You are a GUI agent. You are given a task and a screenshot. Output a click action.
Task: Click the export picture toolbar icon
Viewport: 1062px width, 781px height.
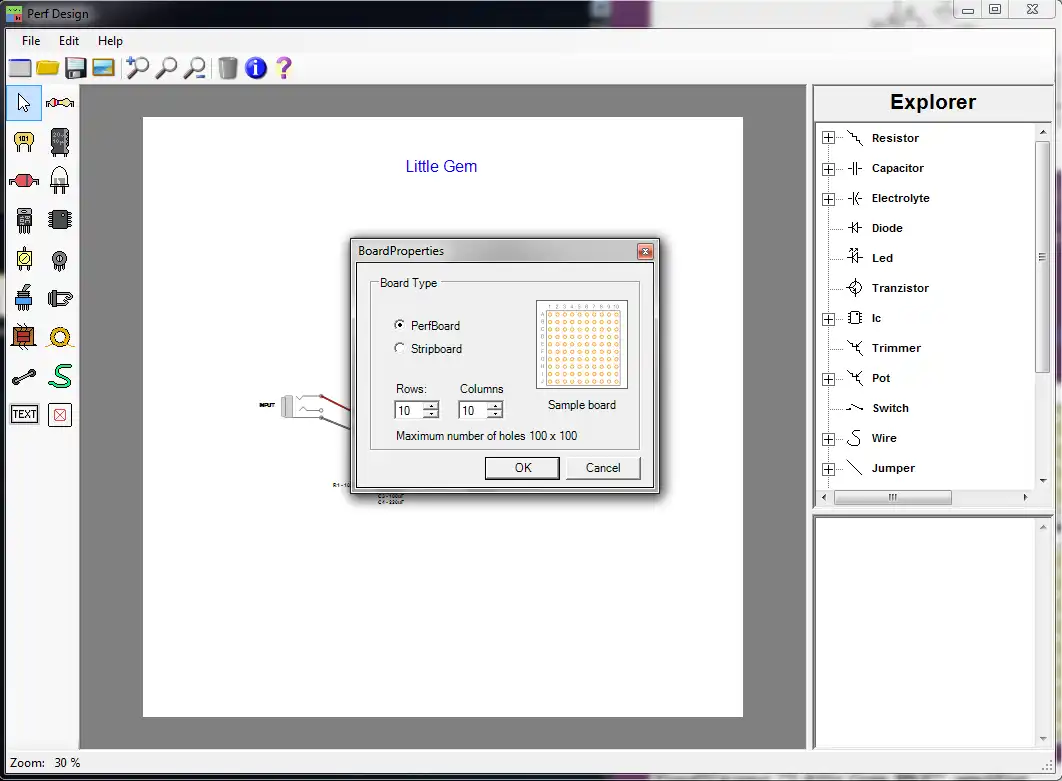[x=103, y=68]
